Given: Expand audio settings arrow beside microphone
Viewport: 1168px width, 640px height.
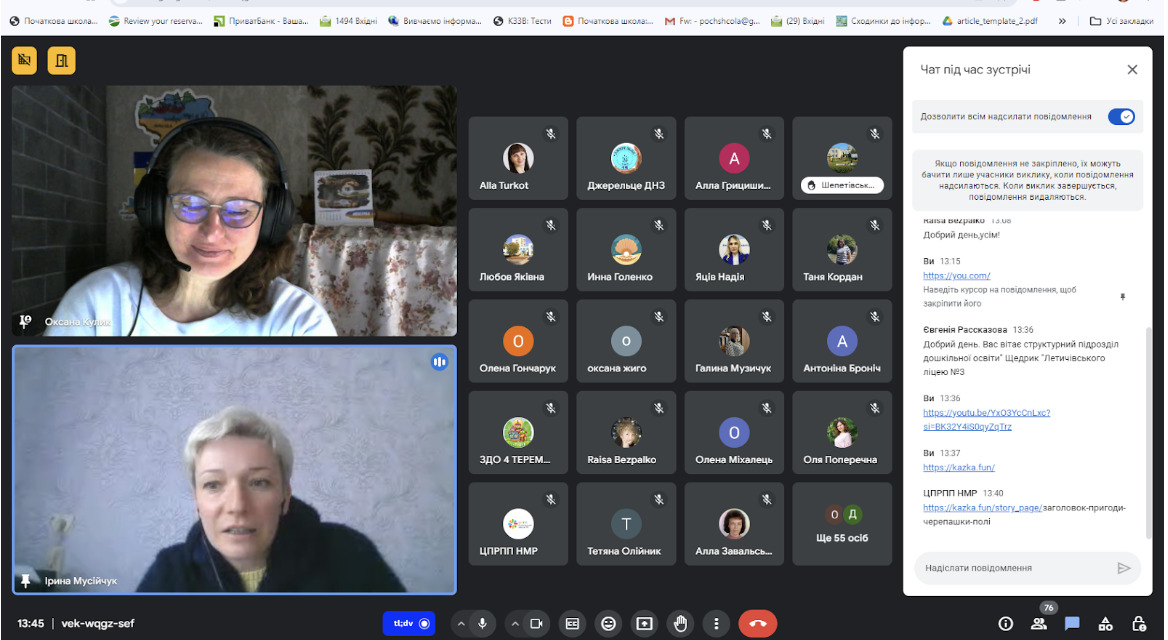Looking at the screenshot, I should 461,624.
